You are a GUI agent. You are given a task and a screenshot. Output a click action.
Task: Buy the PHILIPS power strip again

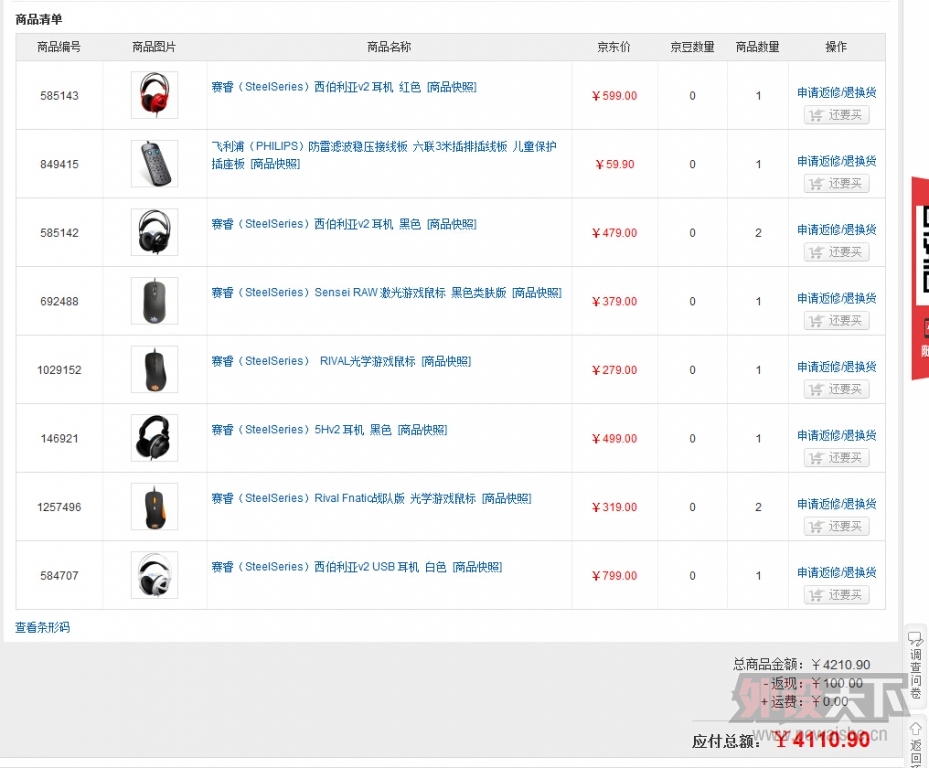point(837,184)
